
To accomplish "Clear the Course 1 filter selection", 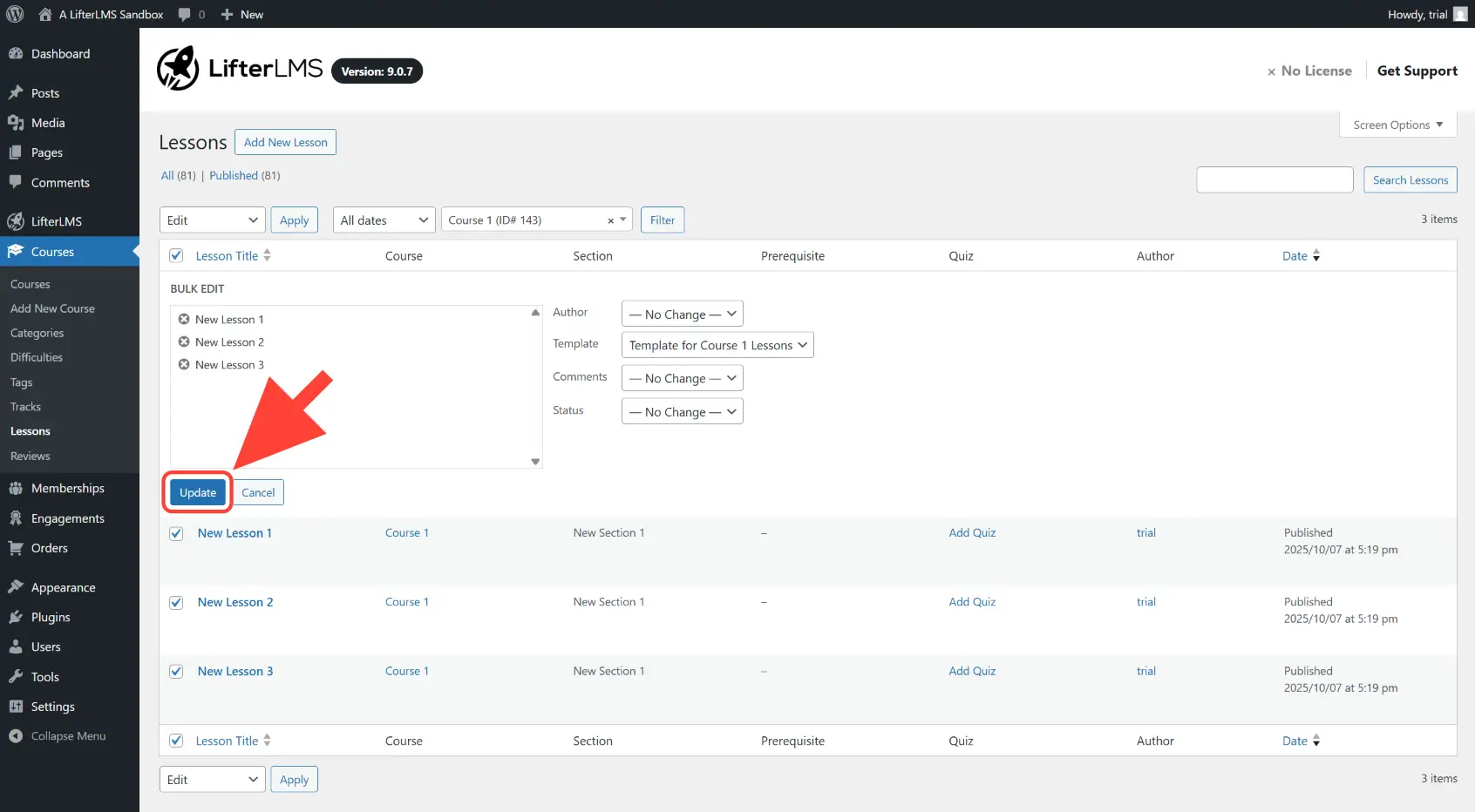I will (x=610, y=221).
